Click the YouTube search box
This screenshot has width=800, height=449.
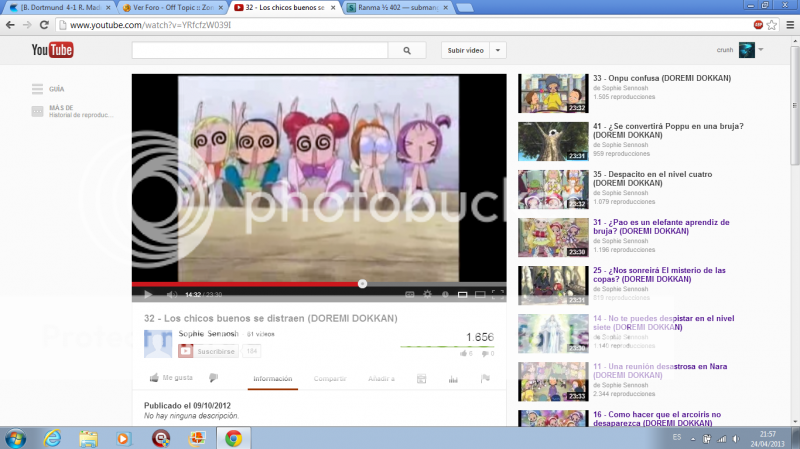(x=260, y=50)
